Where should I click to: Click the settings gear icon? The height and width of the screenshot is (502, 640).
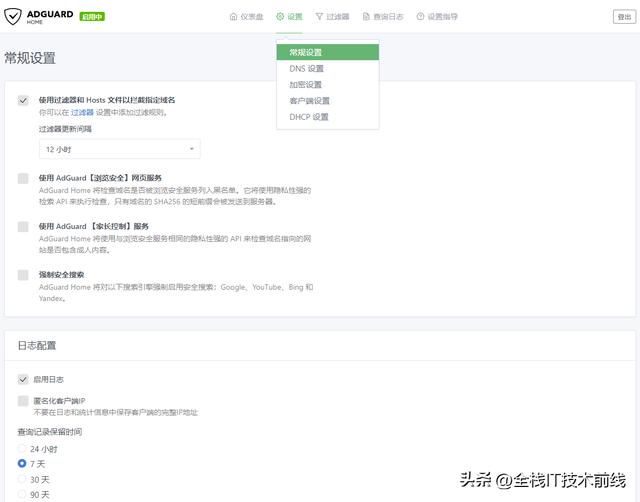[x=280, y=17]
